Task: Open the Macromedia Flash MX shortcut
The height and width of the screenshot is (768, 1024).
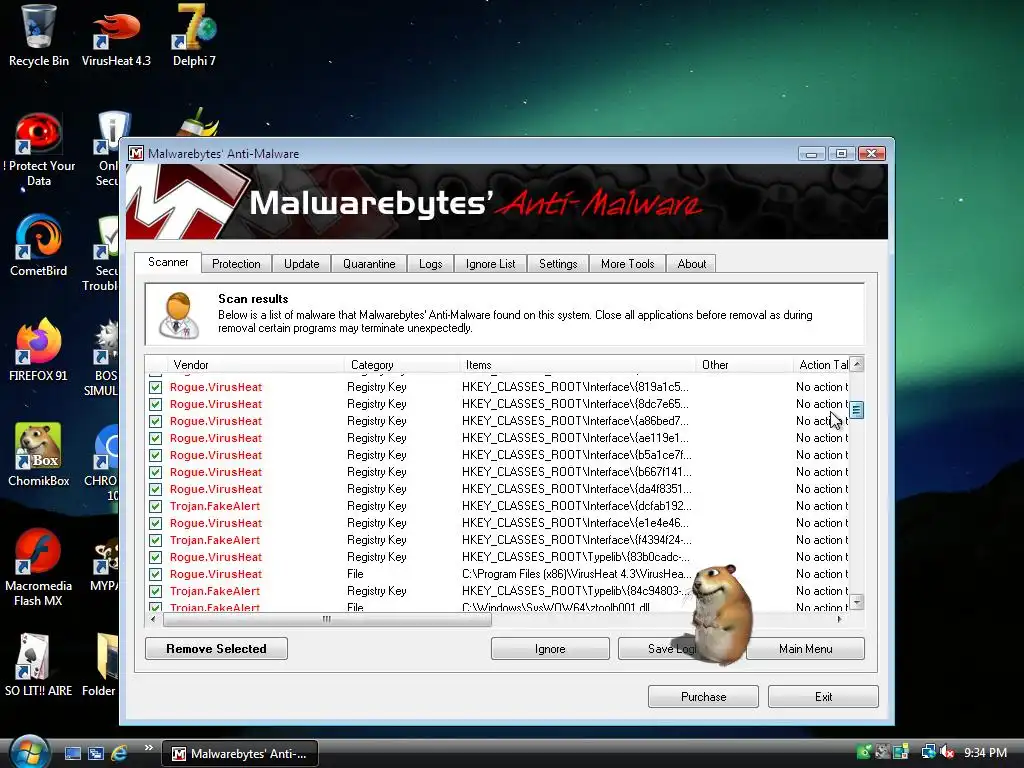Action: [x=39, y=568]
